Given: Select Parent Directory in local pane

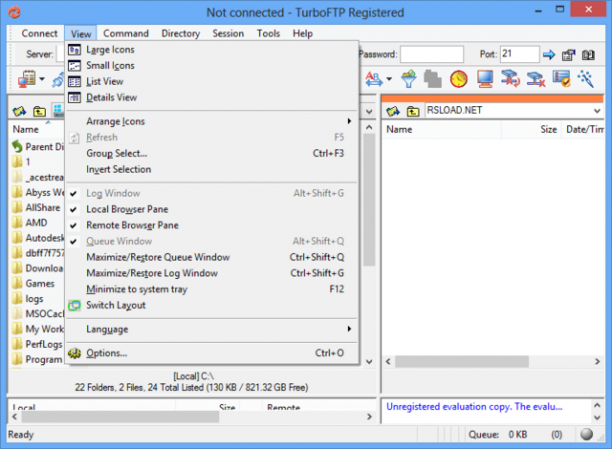Looking at the screenshot, I should pyautogui.click(x=38, y=147).
